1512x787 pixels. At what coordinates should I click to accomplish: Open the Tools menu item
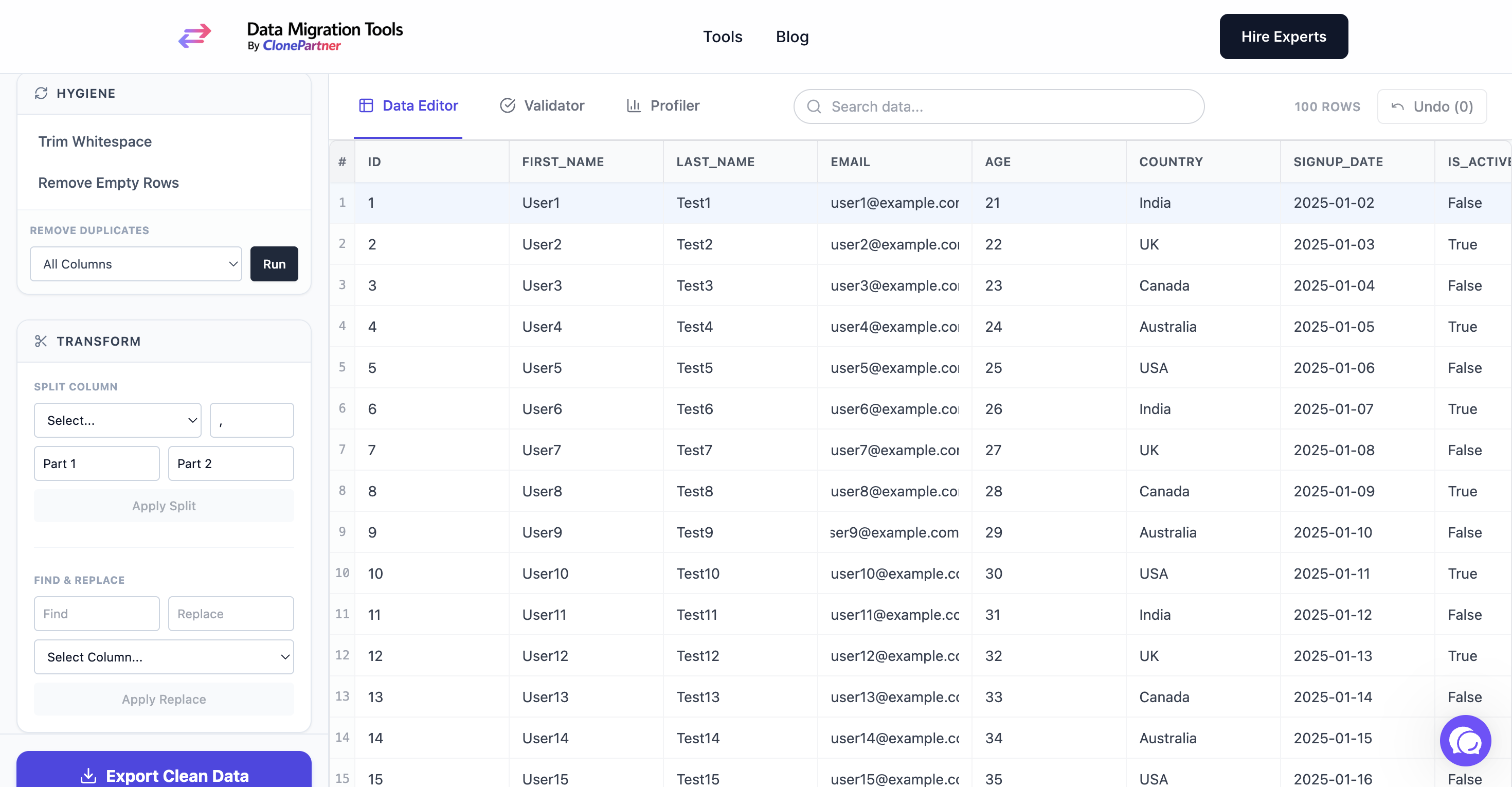723,37
